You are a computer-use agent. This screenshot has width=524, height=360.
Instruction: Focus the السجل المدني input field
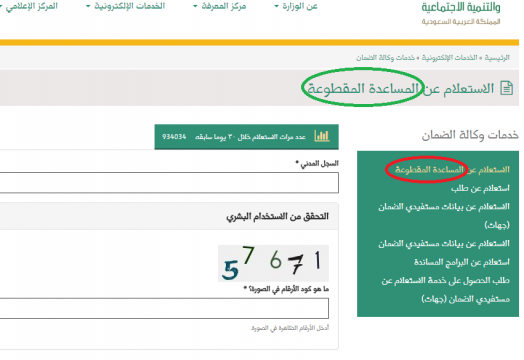169,183
